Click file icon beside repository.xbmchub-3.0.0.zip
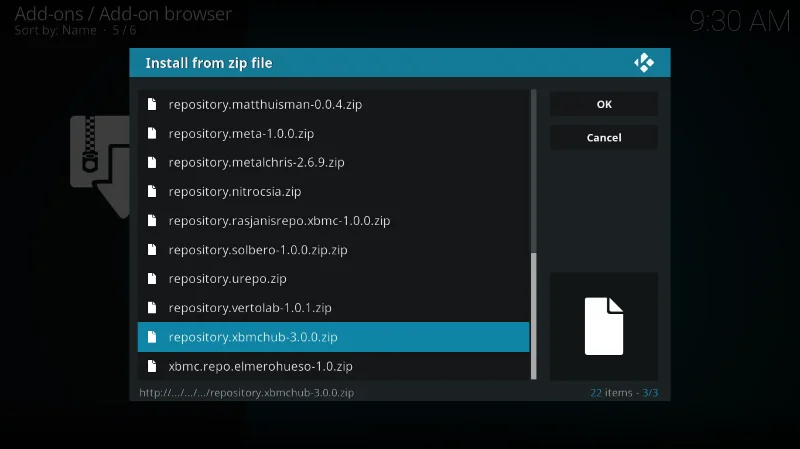Image resolution: width=800 pixels, height=449 pixels. click(x=152, y=337)
